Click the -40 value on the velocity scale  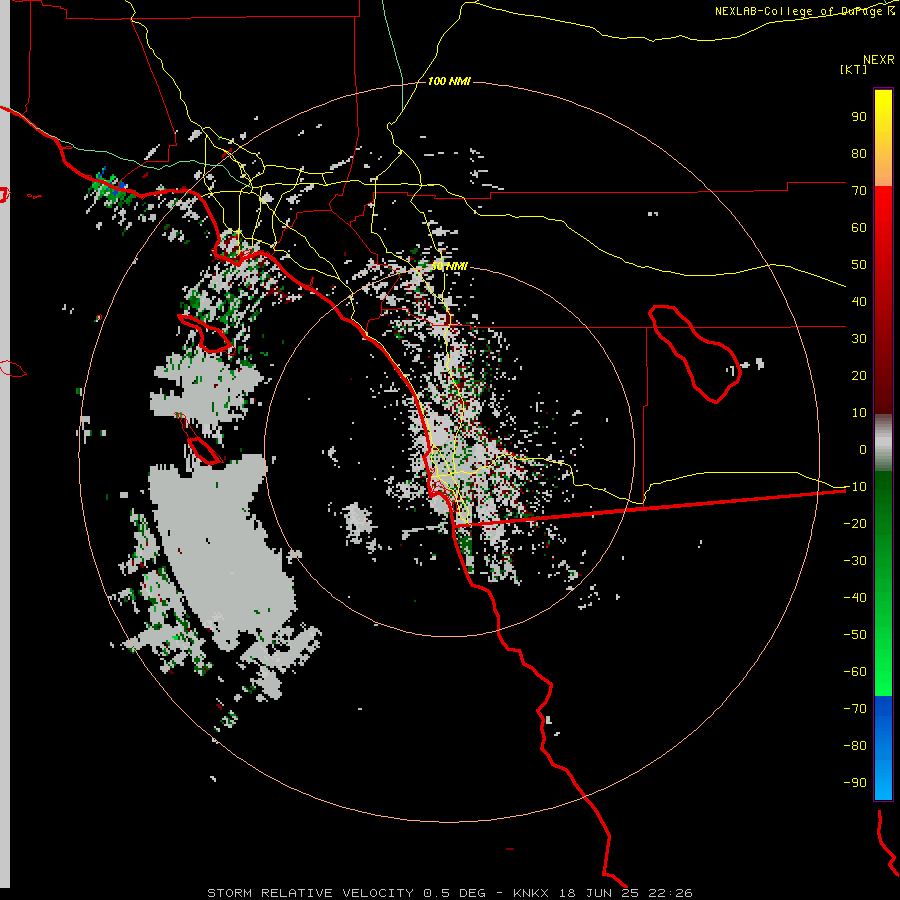pos(855,598)
